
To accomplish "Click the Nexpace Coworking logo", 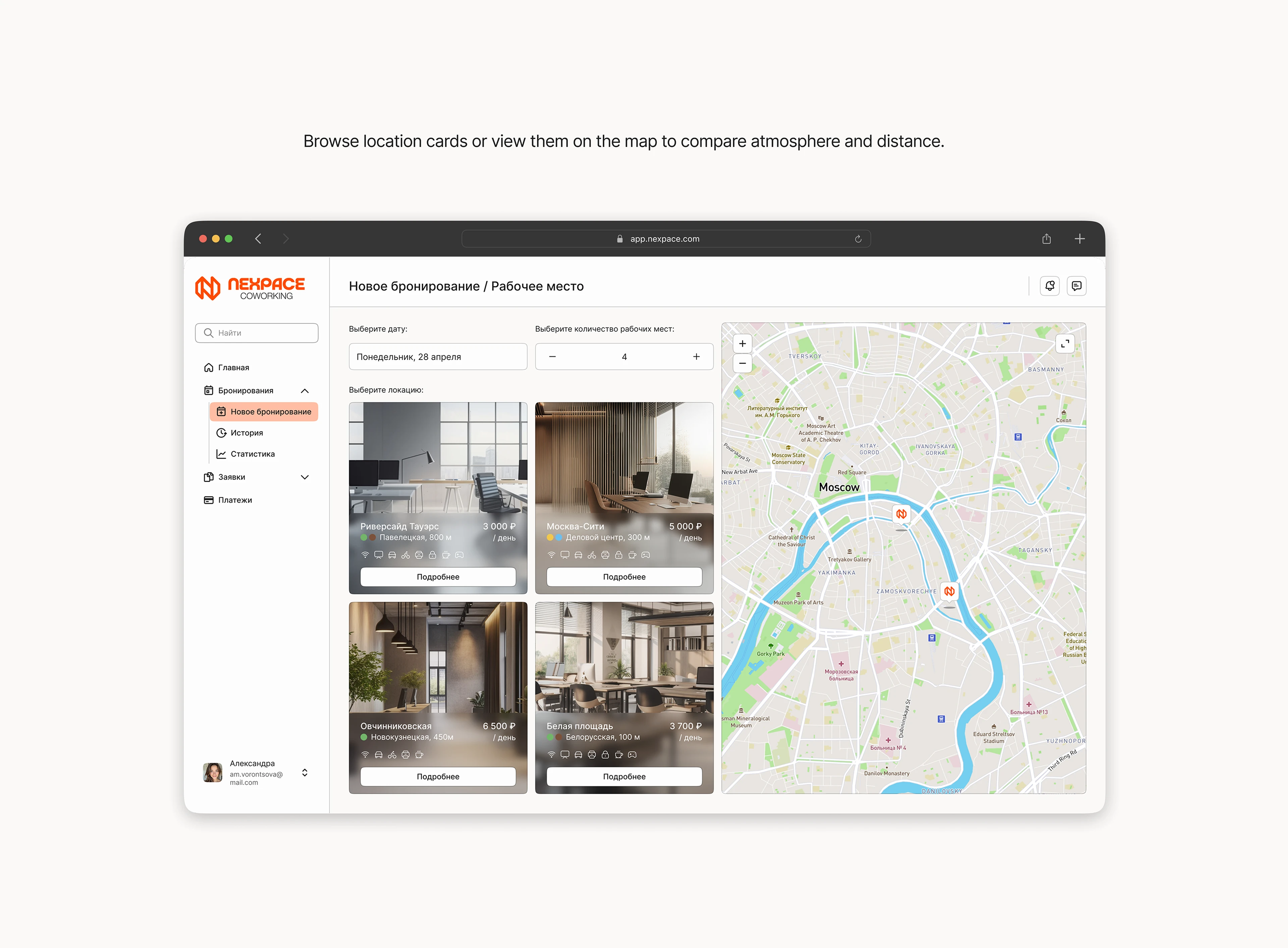I will [x=250, y=288].
